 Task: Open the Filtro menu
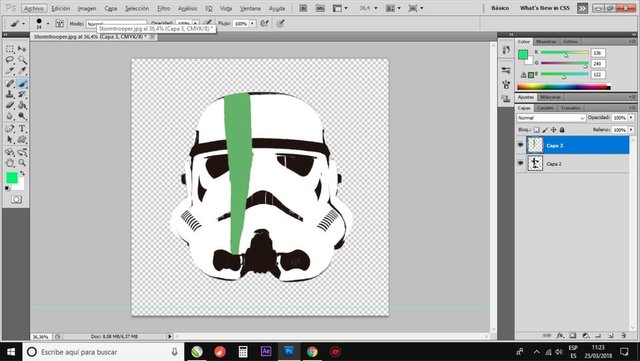coord(164,8)
